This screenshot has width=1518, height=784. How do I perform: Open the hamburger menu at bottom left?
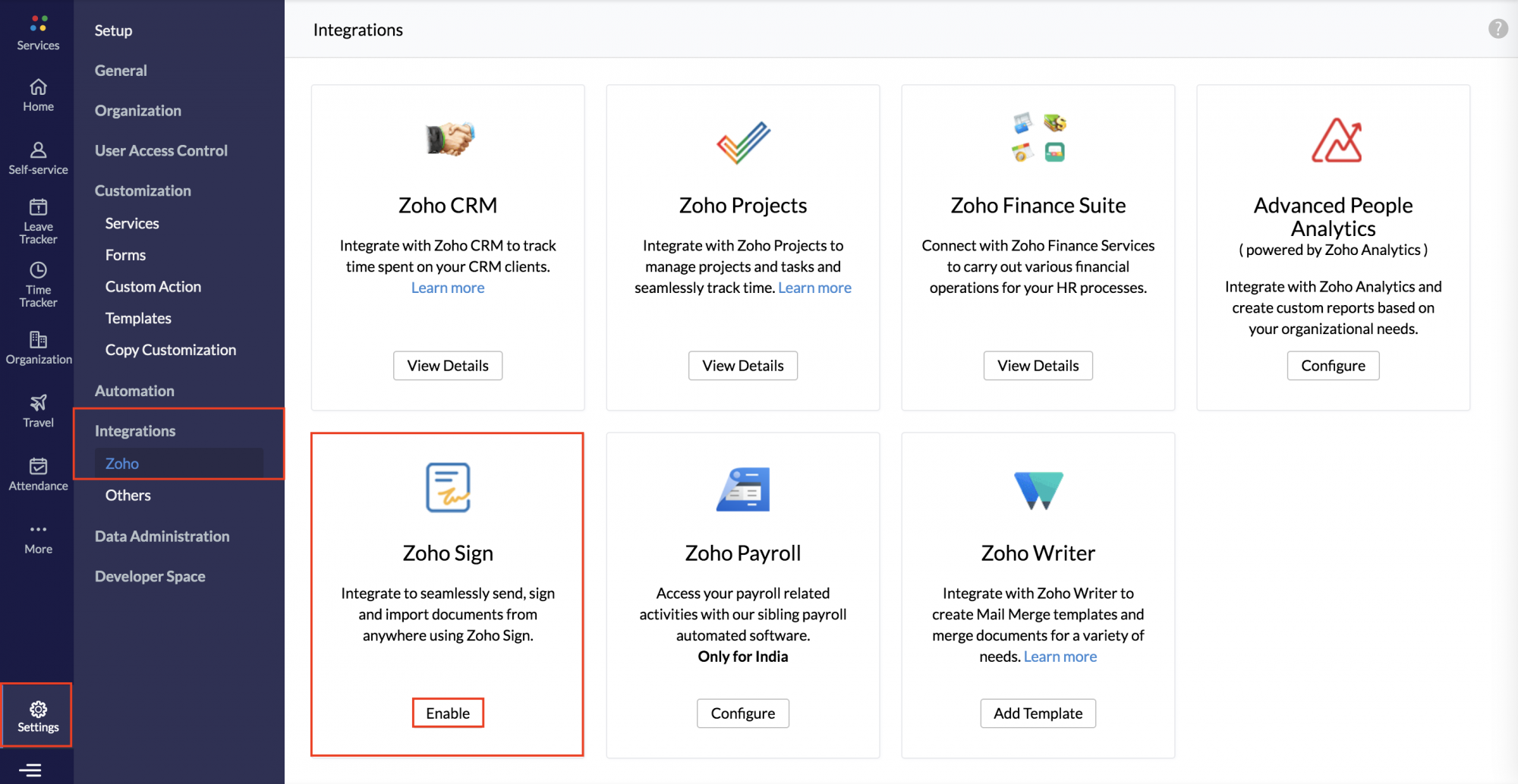pyautogui.click(x=32, y=768)
